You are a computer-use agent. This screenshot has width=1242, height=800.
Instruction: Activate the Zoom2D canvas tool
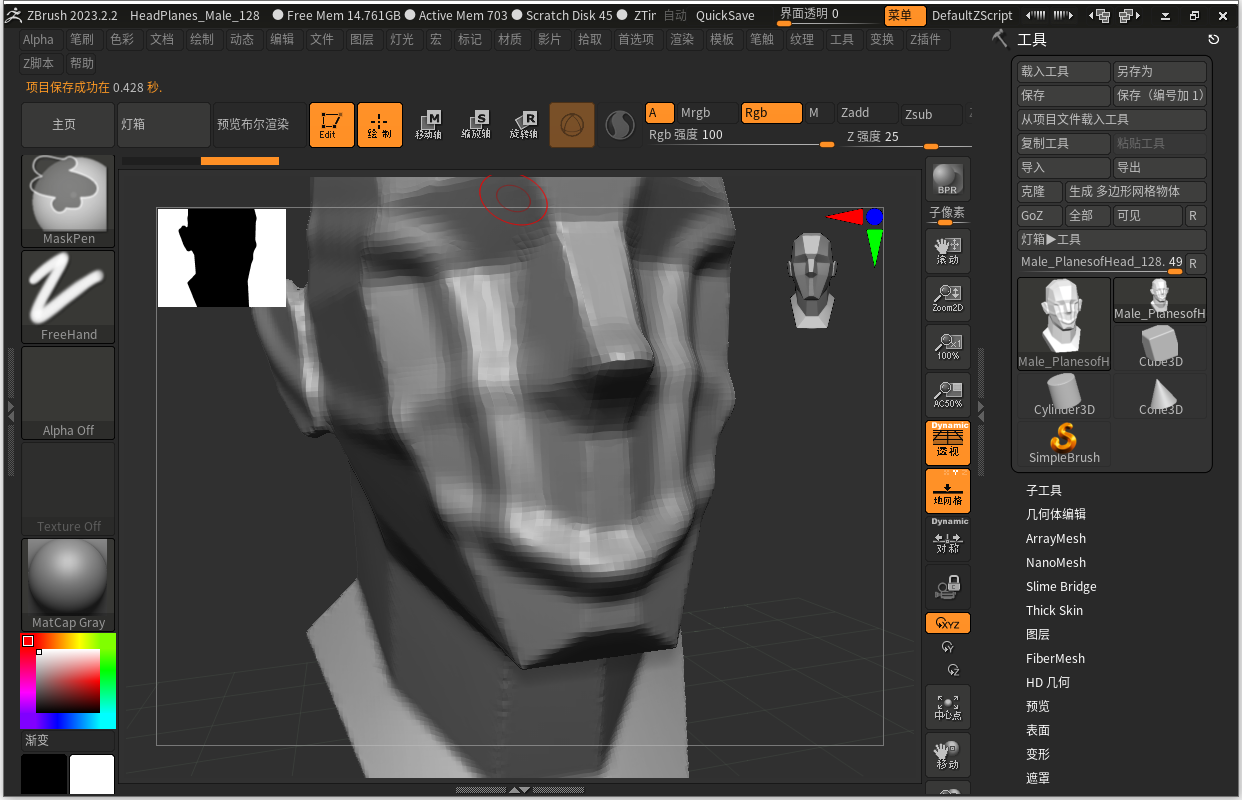946,298
